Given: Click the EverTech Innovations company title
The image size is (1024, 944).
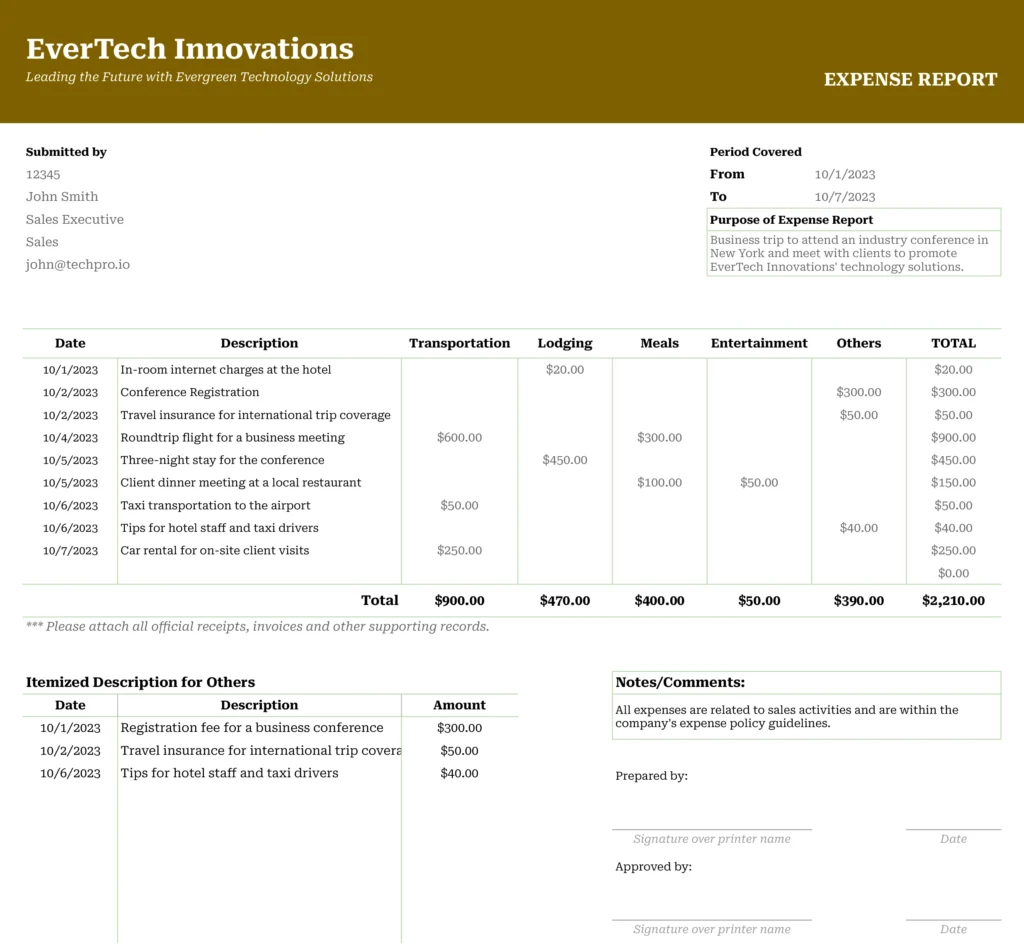Looking at the screenshot, I should click(x=189, y=49).
